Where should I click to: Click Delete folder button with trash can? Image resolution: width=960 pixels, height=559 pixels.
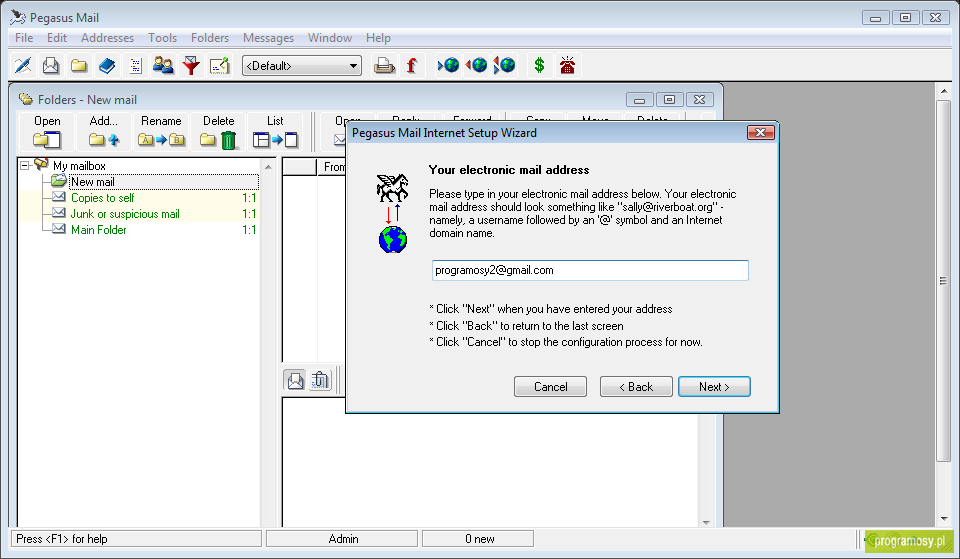coord(219,132)
